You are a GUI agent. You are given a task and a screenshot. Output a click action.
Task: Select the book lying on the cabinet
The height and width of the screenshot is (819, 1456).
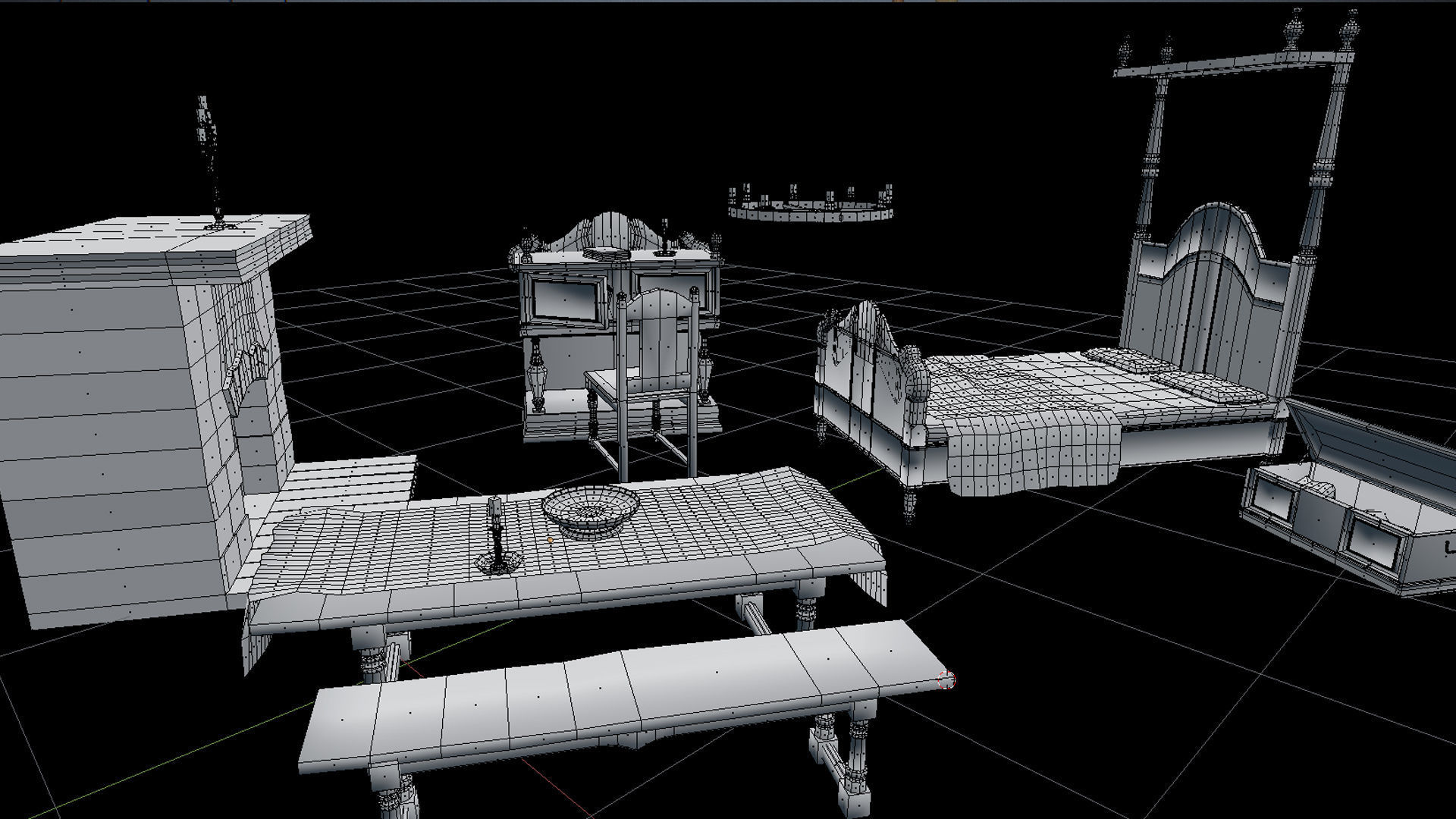[x=609, y=253]
